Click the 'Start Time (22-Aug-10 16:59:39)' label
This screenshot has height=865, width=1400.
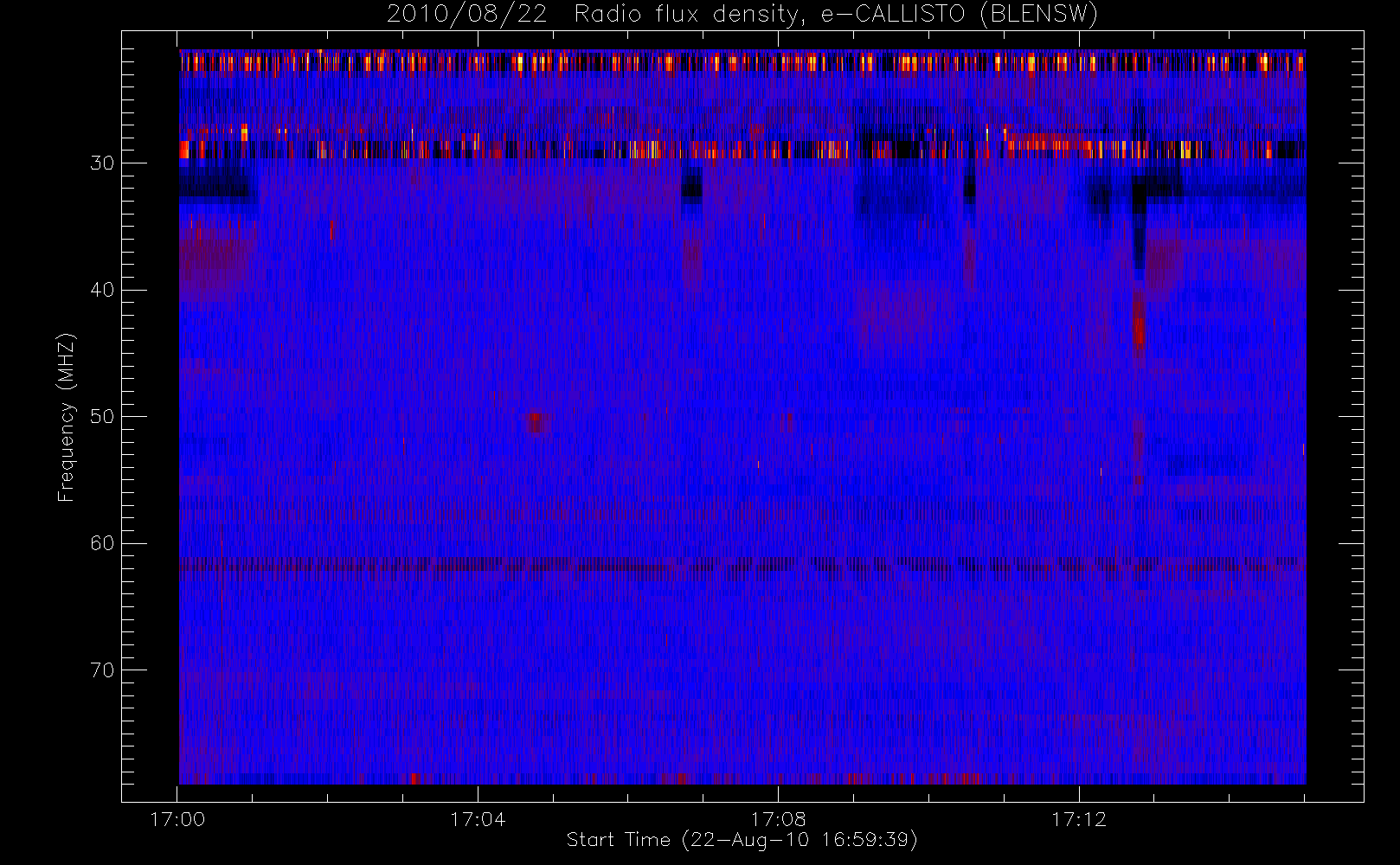point(742,840)
